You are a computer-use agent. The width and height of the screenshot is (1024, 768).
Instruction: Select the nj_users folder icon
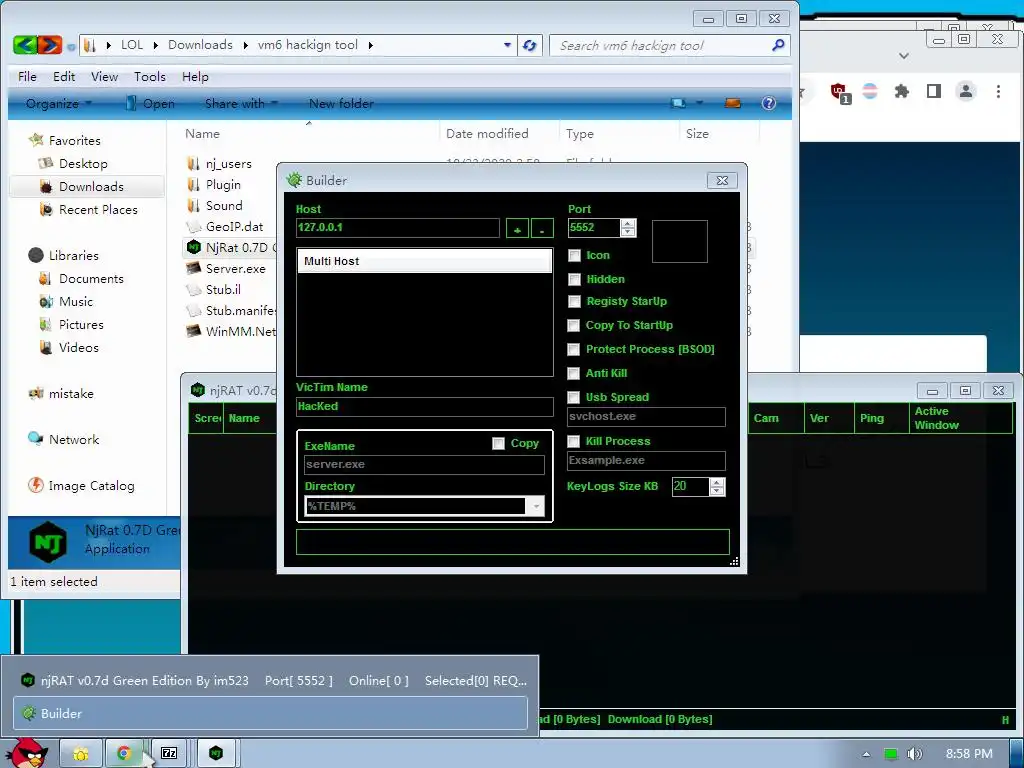pos(193,163)
